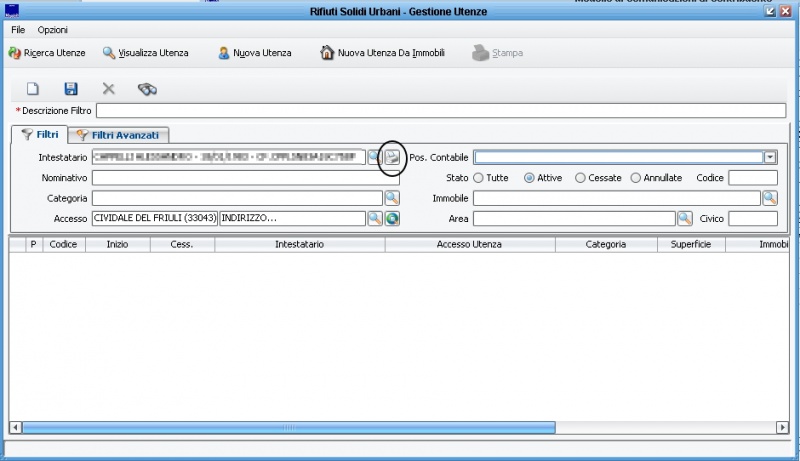Image resolution: width=800 pixels, height=461 pixels.
Task: Open Area lookup magnifier icon
Action: [x=685, y=218]
